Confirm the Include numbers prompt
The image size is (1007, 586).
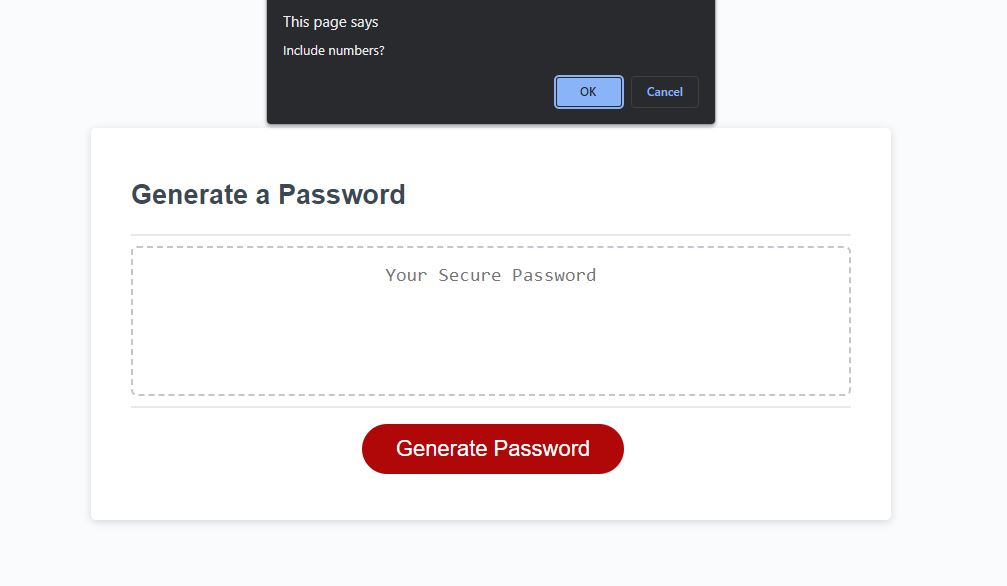[x=588, y=91]
